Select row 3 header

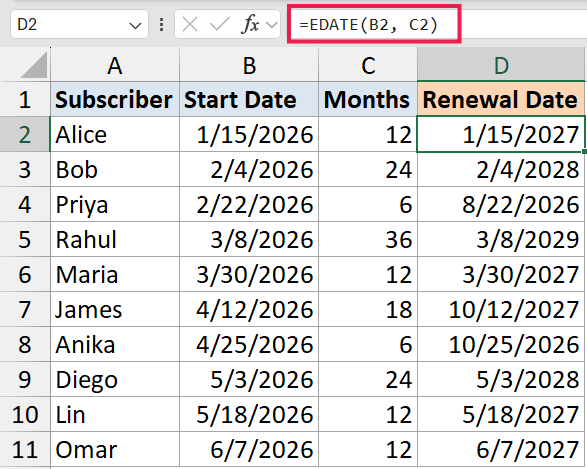25,169
